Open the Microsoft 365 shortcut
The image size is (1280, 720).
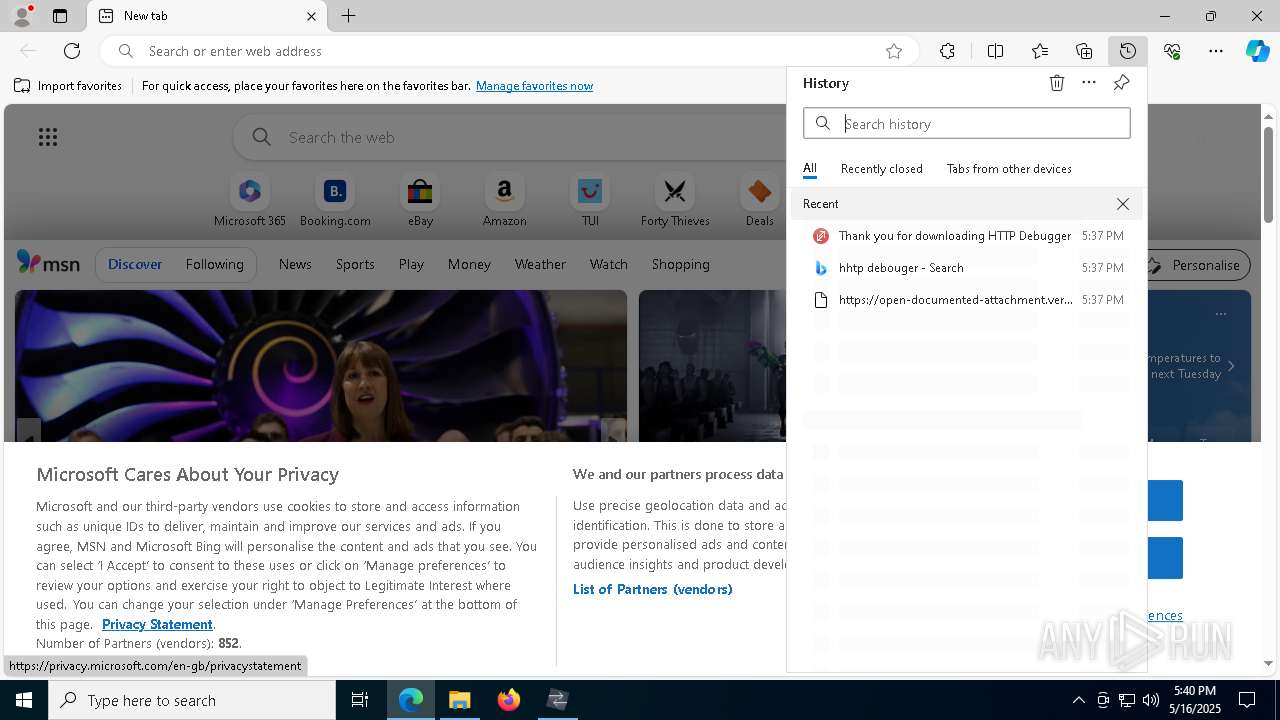[x=250, y=200]
